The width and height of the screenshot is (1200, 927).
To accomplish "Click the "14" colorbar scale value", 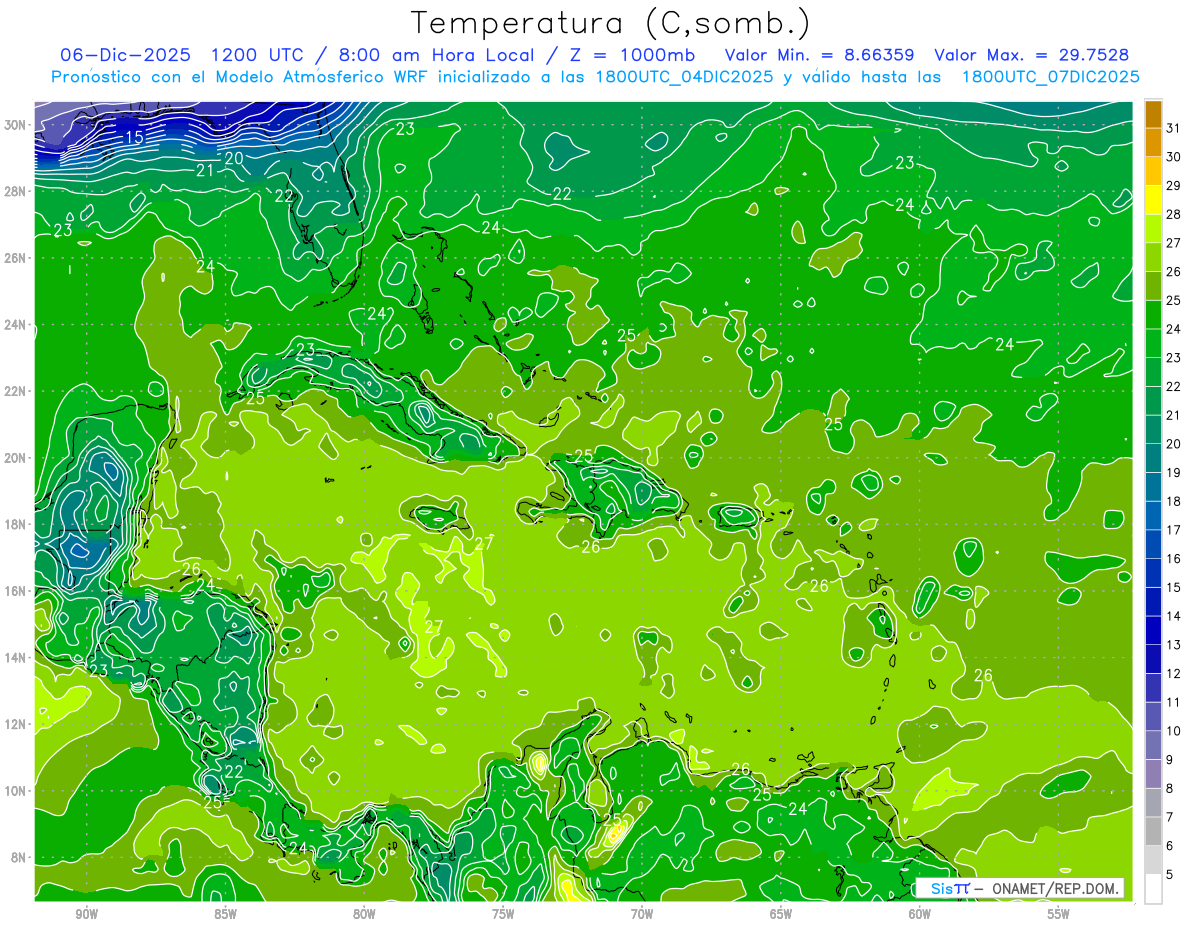I will [x=1173, y=616].
